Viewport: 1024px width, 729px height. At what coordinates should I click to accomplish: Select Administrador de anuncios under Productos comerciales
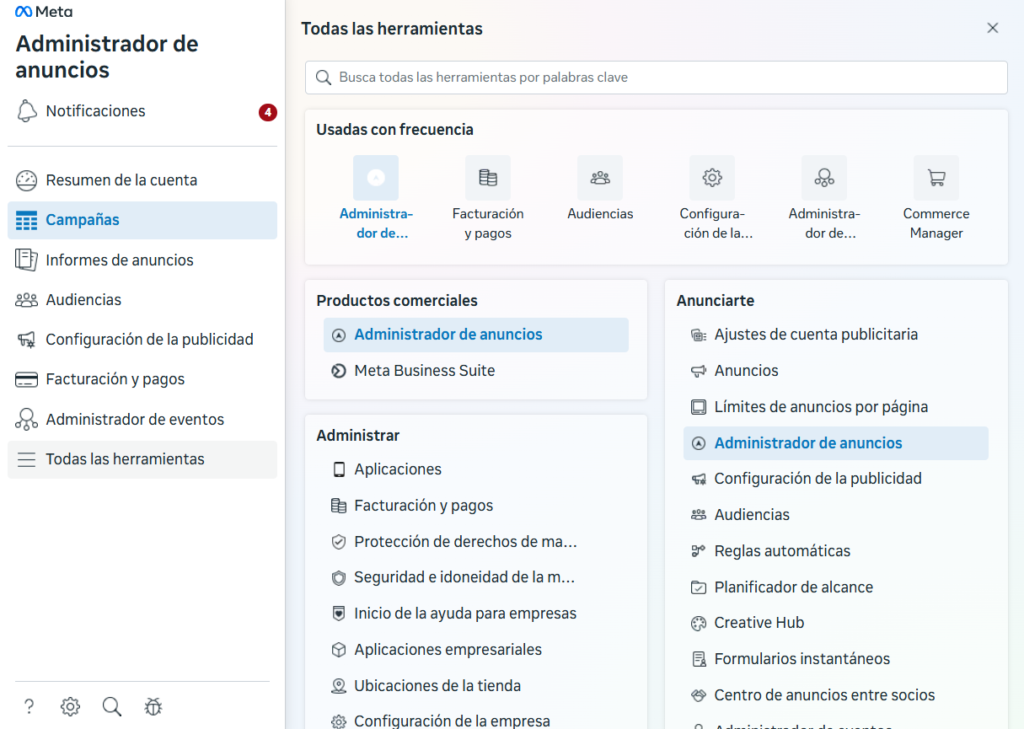(x=476, y=335)
